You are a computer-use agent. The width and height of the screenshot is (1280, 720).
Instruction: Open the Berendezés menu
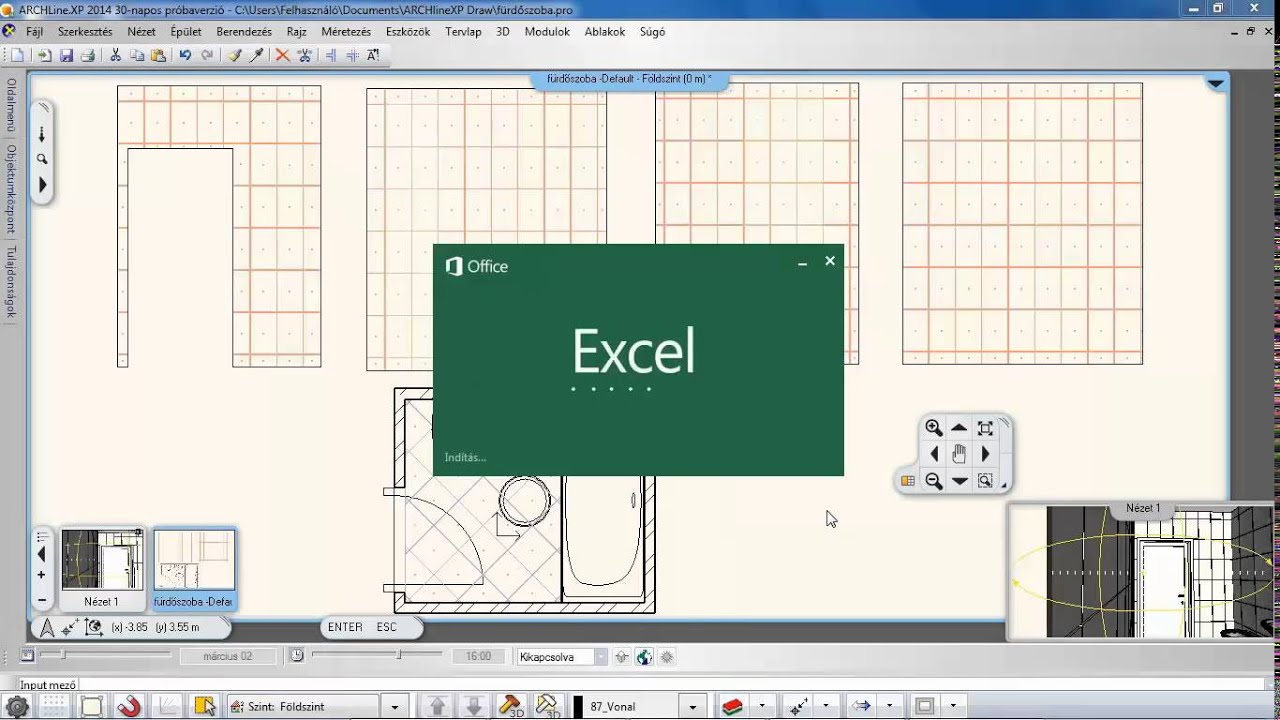(244, 31)
